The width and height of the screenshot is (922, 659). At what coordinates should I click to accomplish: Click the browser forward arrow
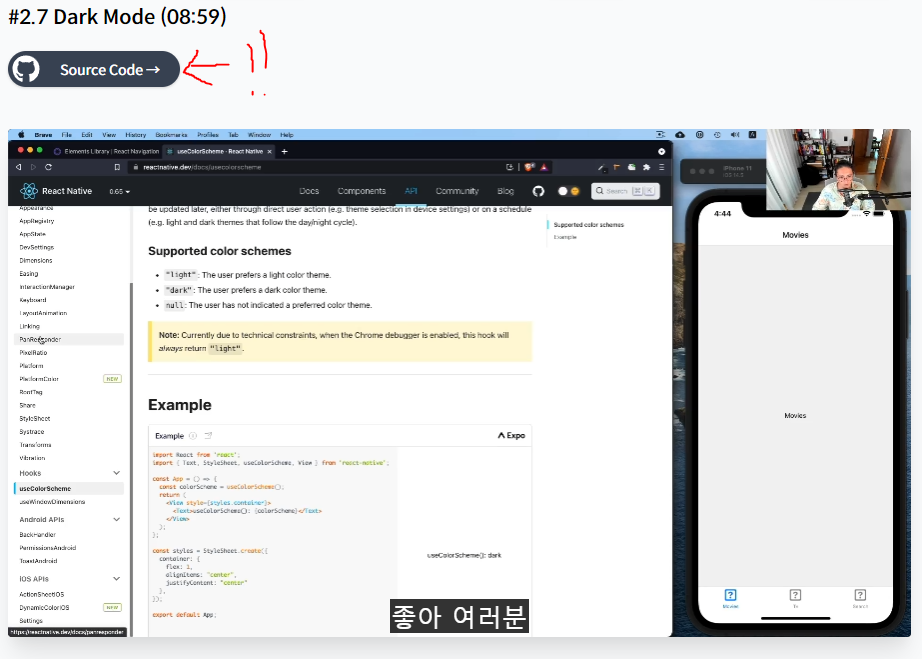(33, 167)
